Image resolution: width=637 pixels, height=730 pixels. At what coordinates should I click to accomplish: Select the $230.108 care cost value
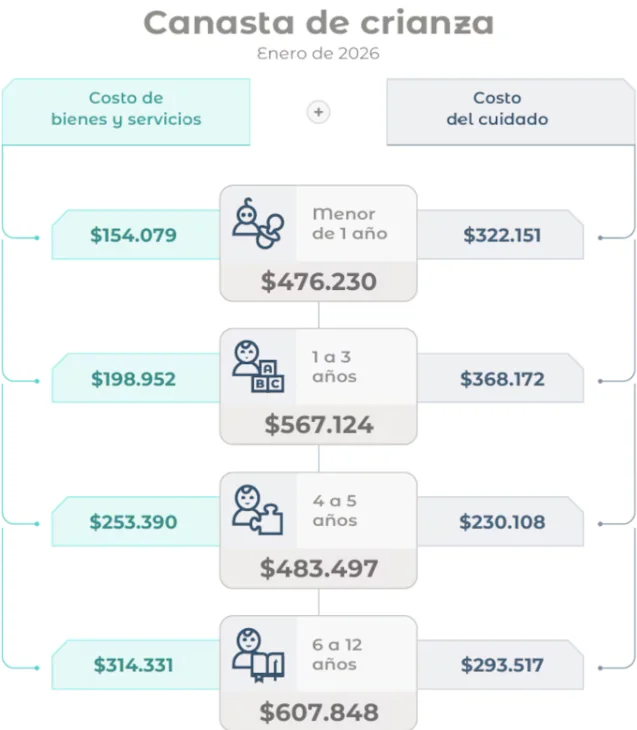tap(502, 522)
